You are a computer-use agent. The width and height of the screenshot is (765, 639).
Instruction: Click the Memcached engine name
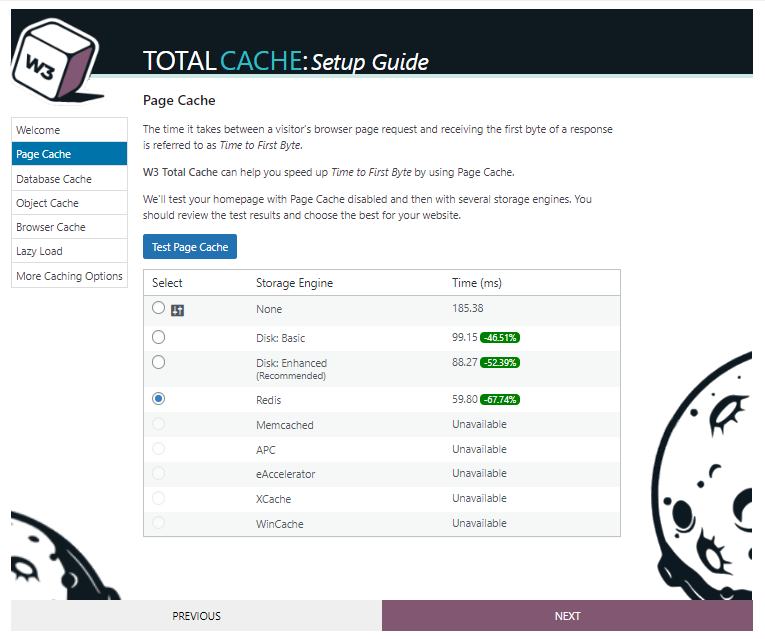coord(284,425)
